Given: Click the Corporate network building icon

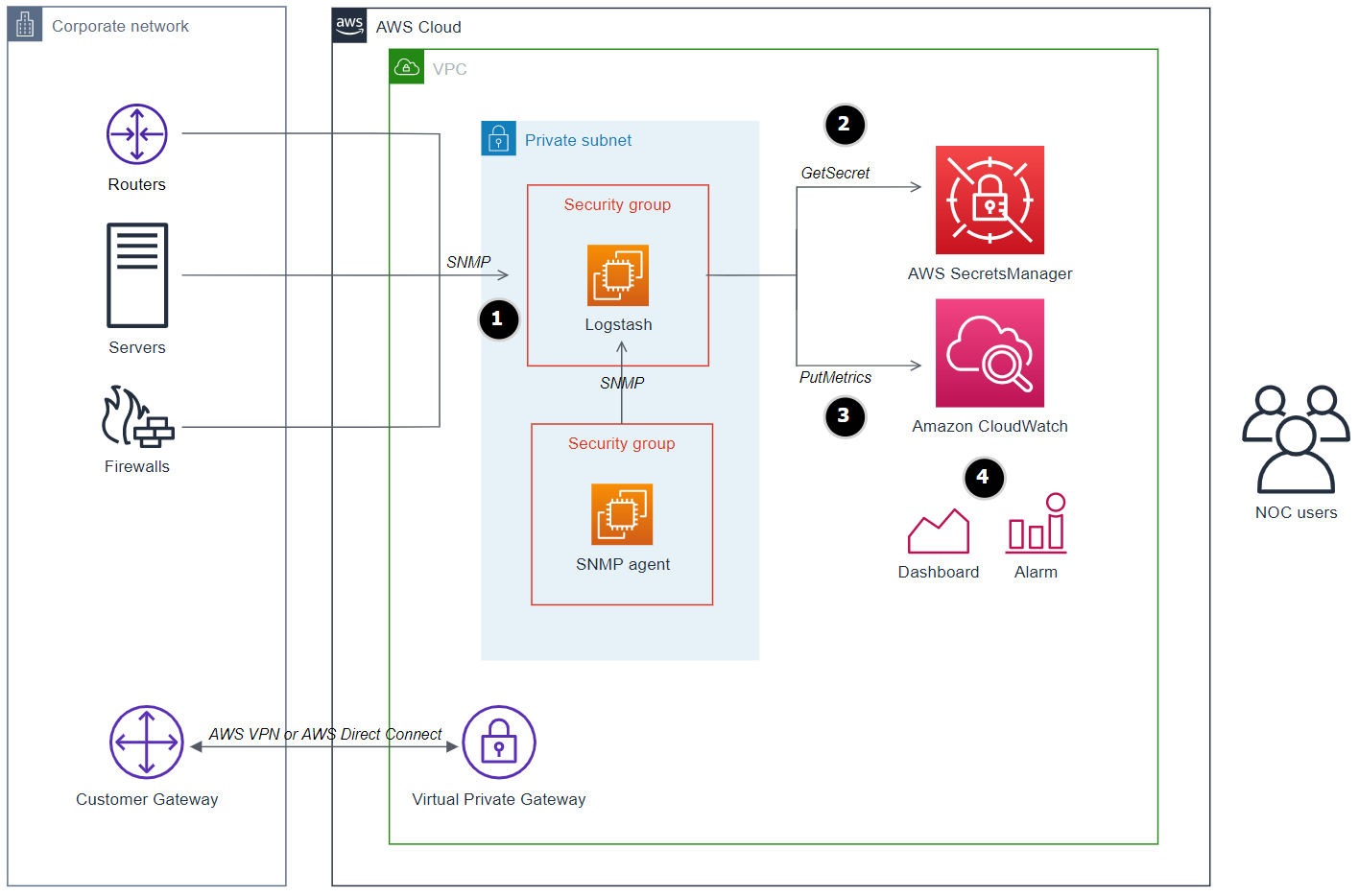Looking at the screenshot, I should tap(25, 25).
